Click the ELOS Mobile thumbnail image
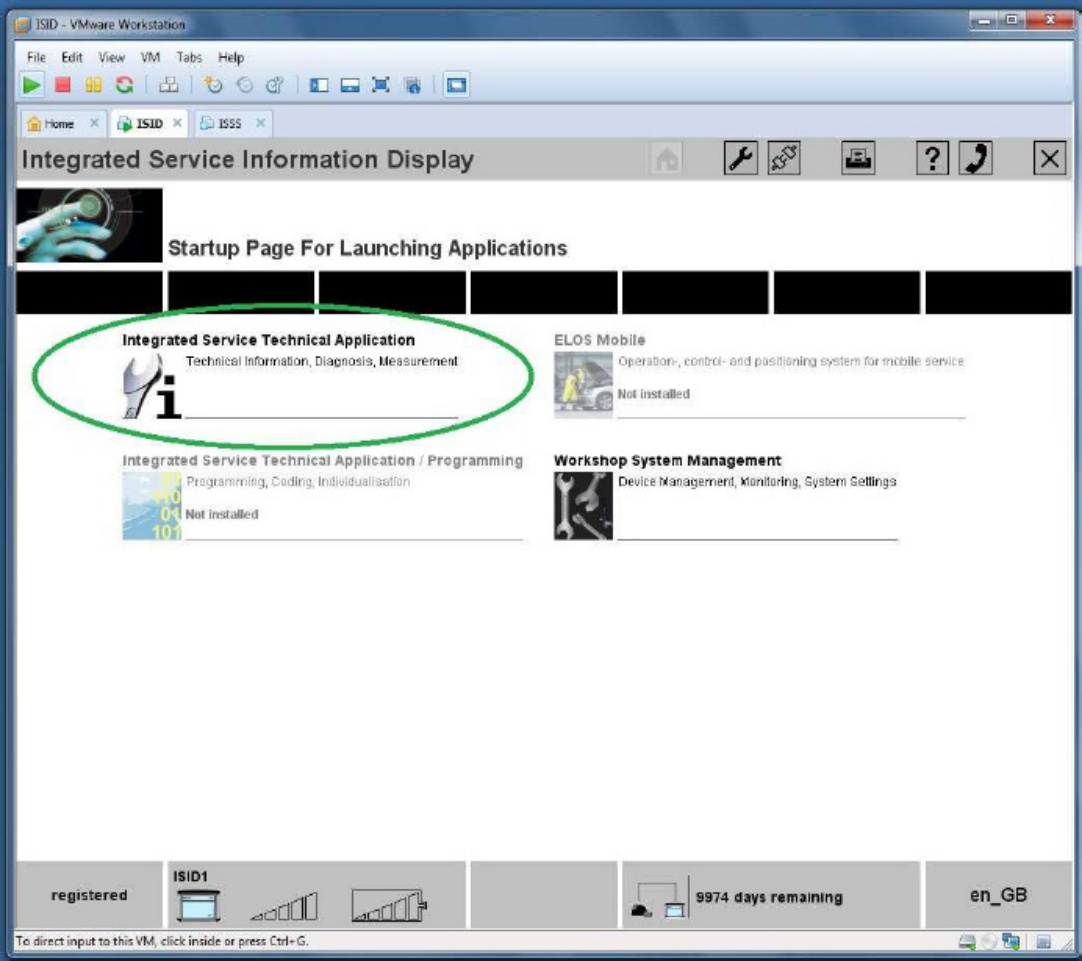 [583, 385]
